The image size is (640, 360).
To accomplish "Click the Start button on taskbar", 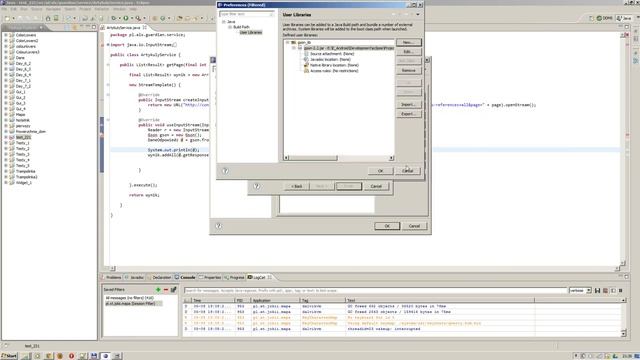I will coord(9,356).
